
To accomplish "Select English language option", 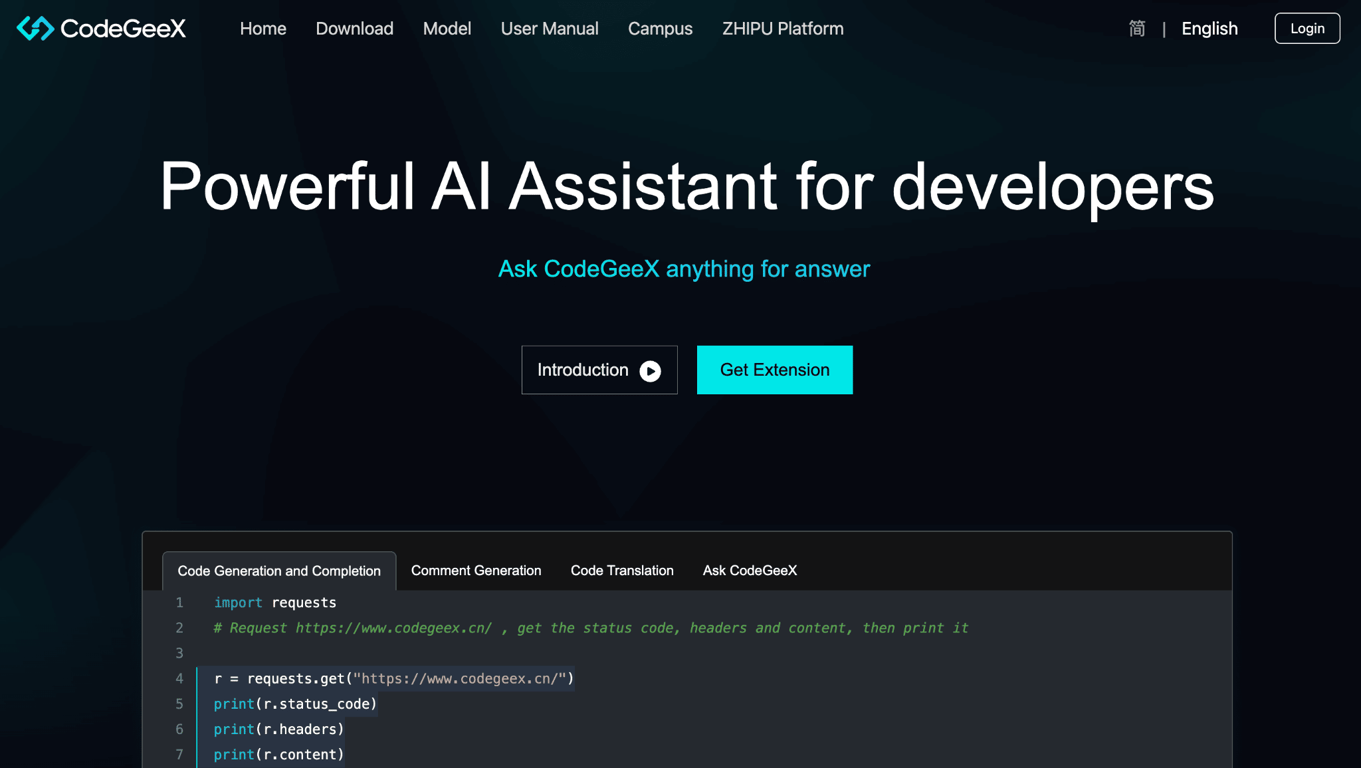I will pos(1209,29).
